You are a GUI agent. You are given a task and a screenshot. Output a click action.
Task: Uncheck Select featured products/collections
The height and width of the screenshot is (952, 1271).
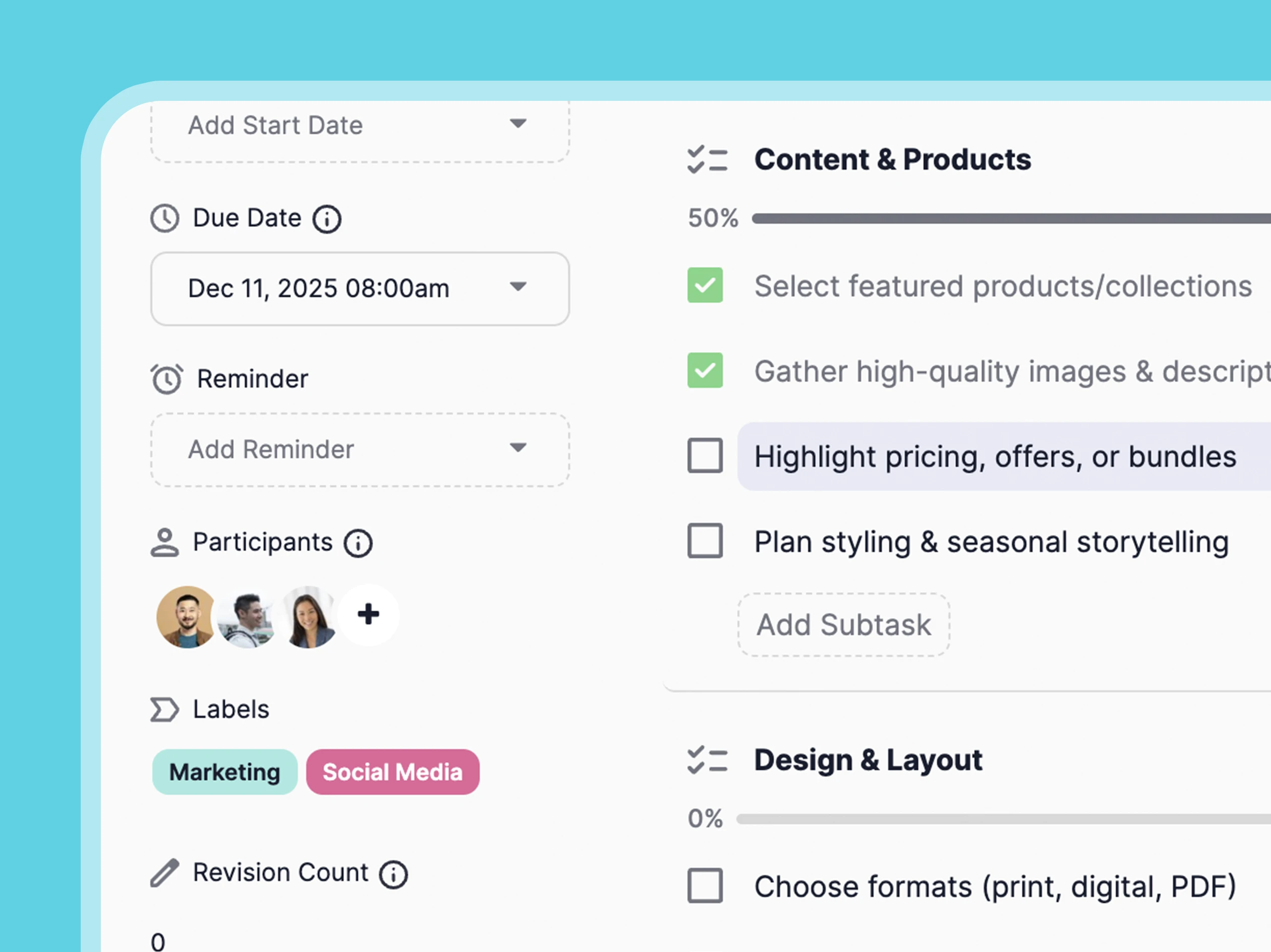click(705, 285)
